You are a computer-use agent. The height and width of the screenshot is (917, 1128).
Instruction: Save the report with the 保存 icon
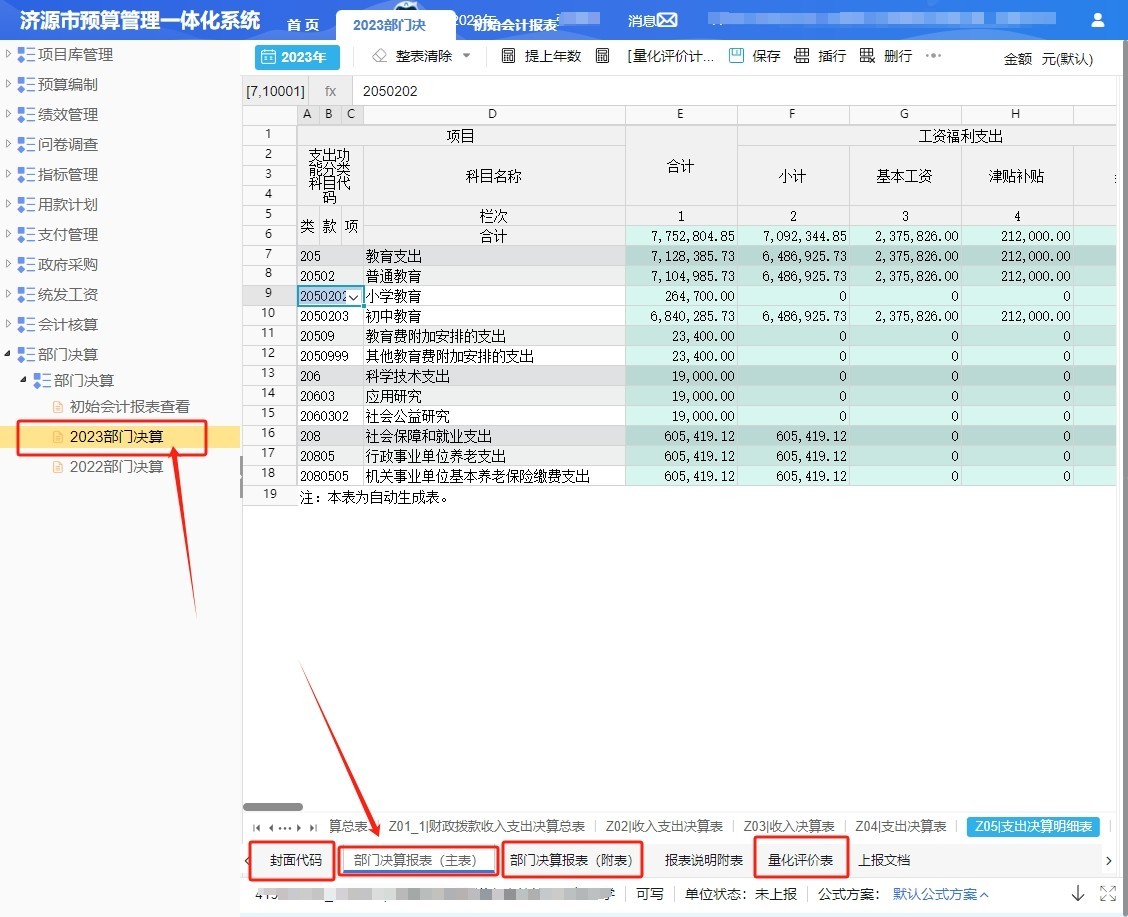737,56
